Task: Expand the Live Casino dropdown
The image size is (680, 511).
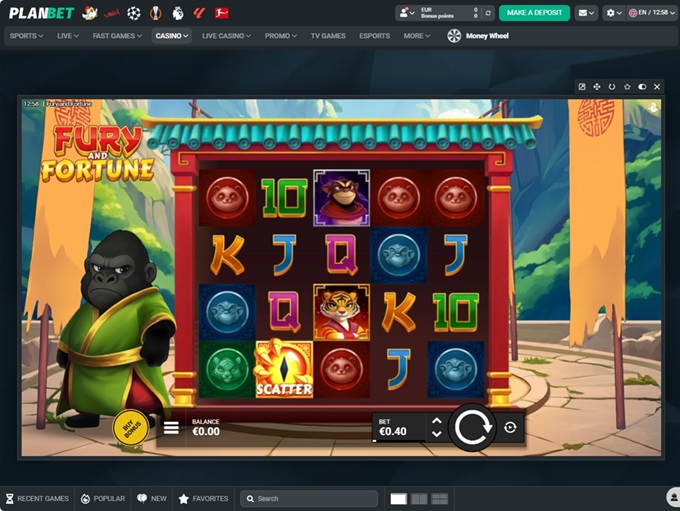Action: tap(228, 36)
